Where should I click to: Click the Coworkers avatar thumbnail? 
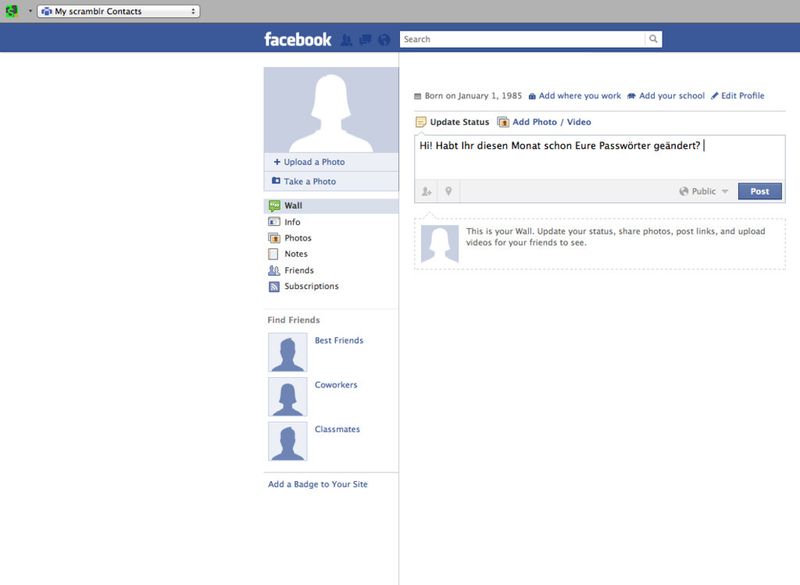coord(288,397)
